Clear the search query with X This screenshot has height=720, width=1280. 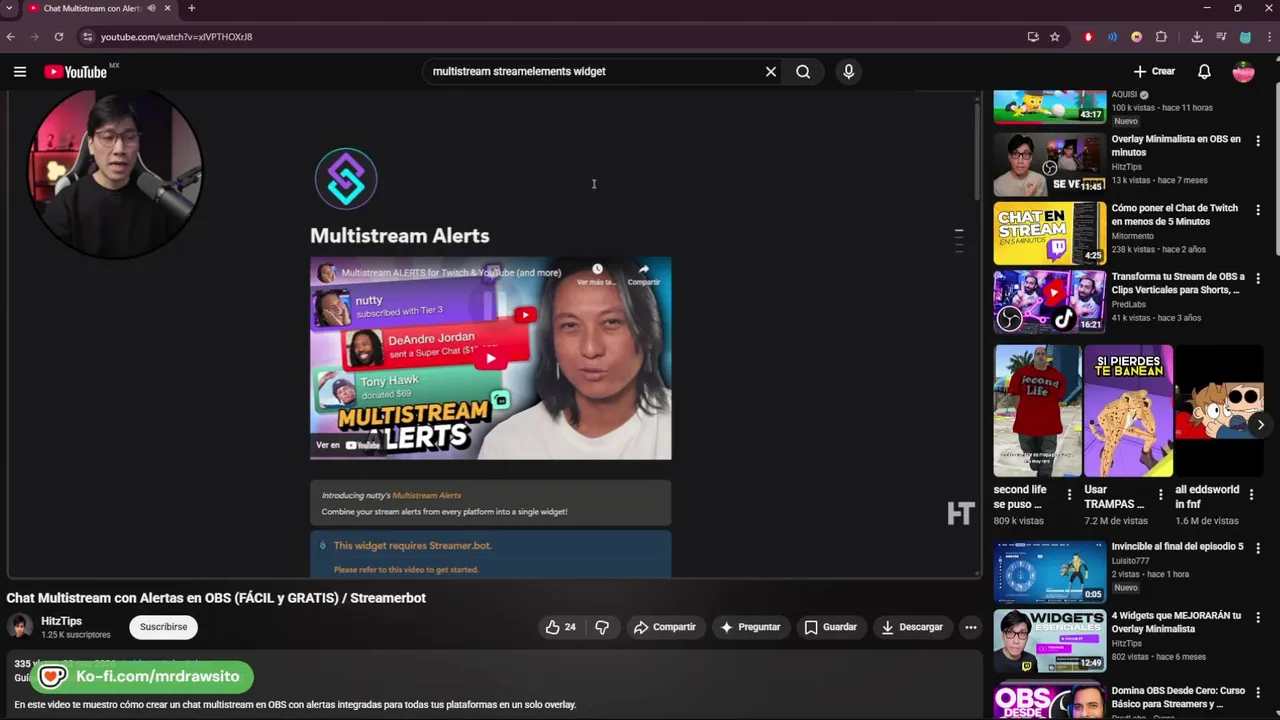pos(771,71)
